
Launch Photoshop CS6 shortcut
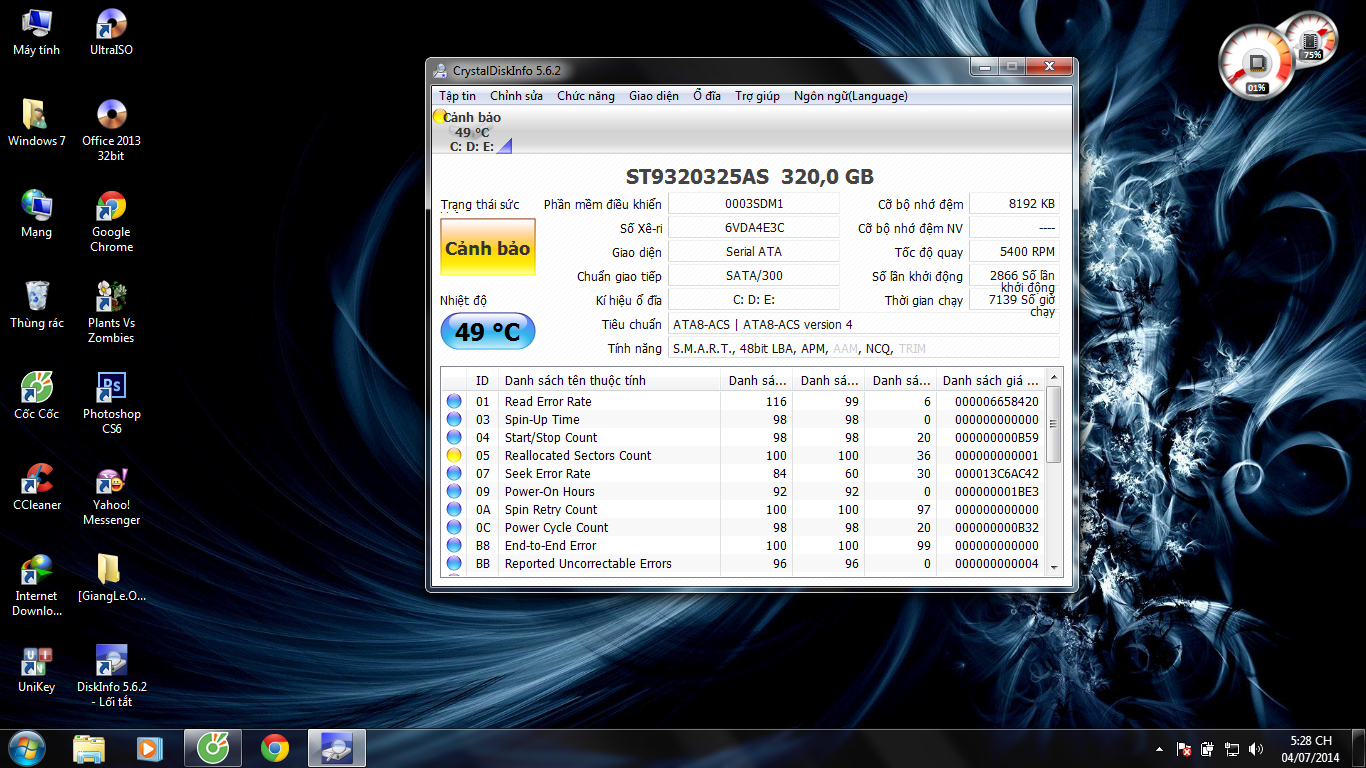point(111,404)
